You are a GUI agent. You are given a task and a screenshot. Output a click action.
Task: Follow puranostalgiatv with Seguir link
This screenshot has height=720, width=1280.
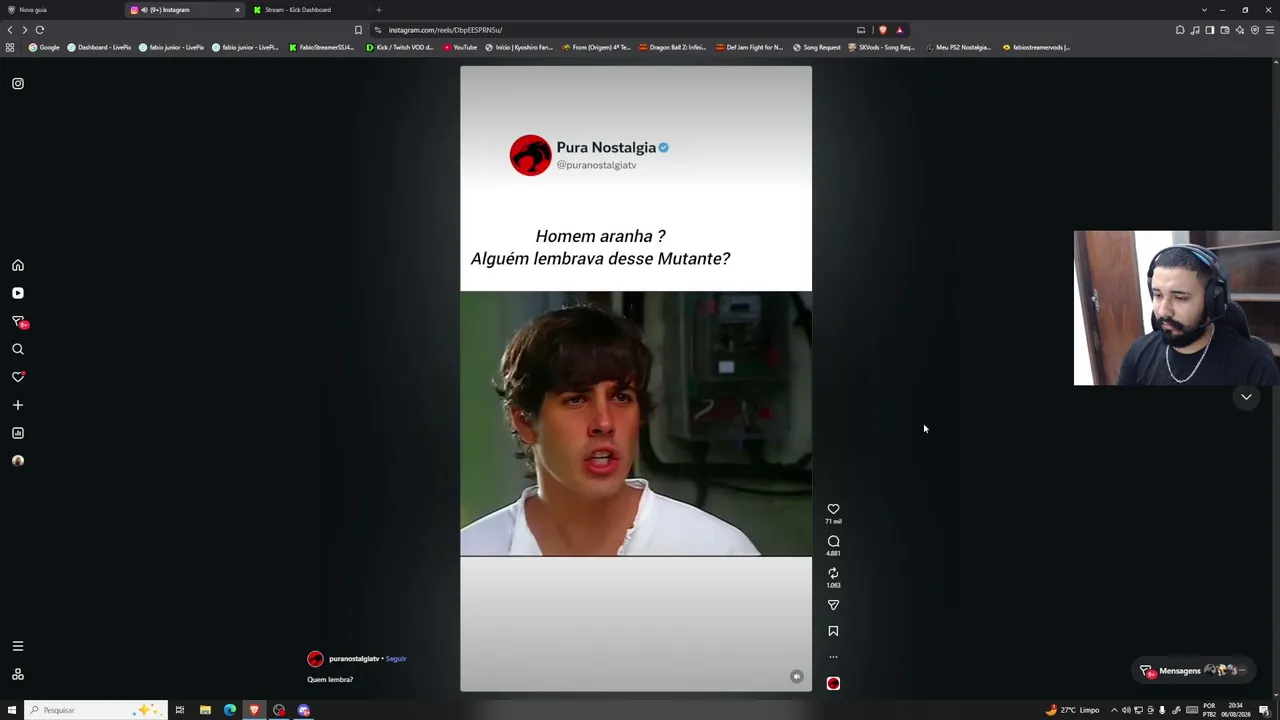point(396,659)
